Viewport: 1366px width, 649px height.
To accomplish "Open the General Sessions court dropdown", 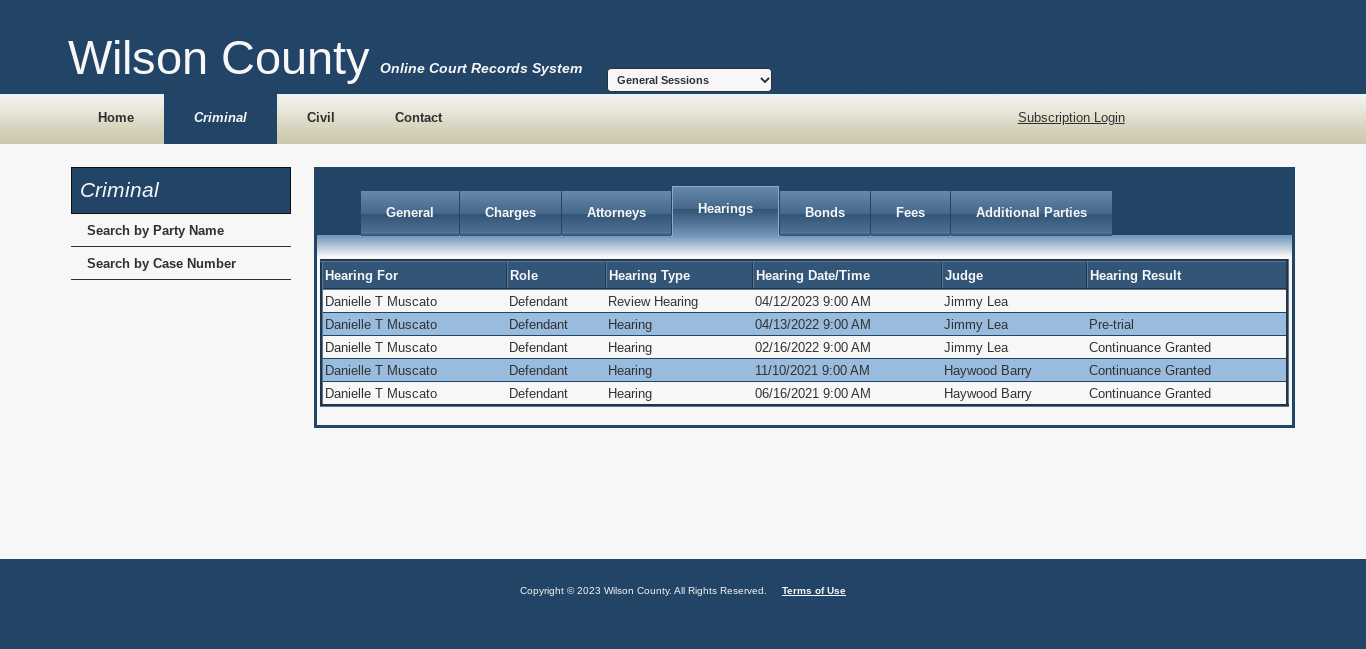I will [689, 80].
